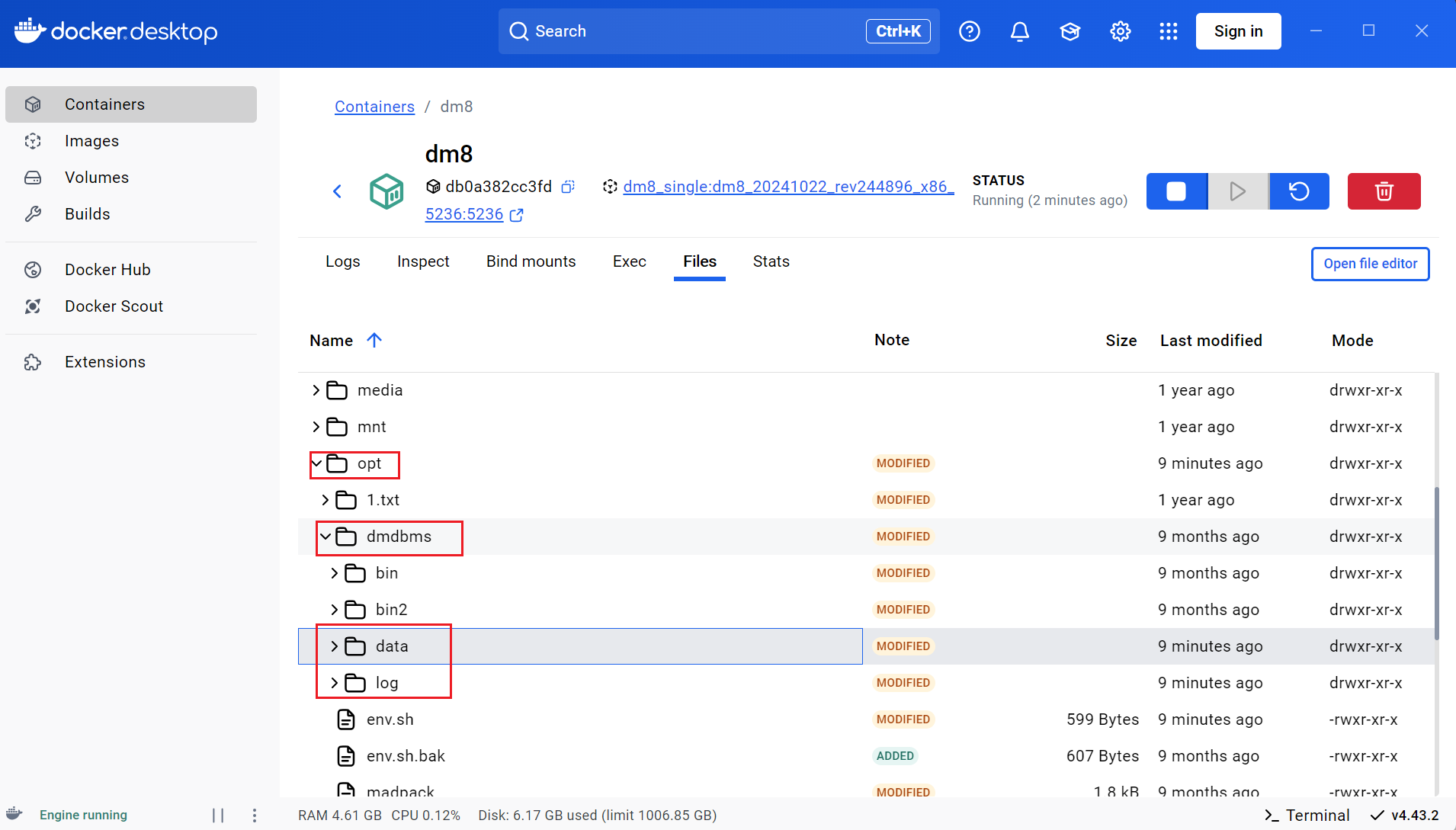Follow the Containers breadcrumb link
This screenshot has height=830, width=1456.
374,107
